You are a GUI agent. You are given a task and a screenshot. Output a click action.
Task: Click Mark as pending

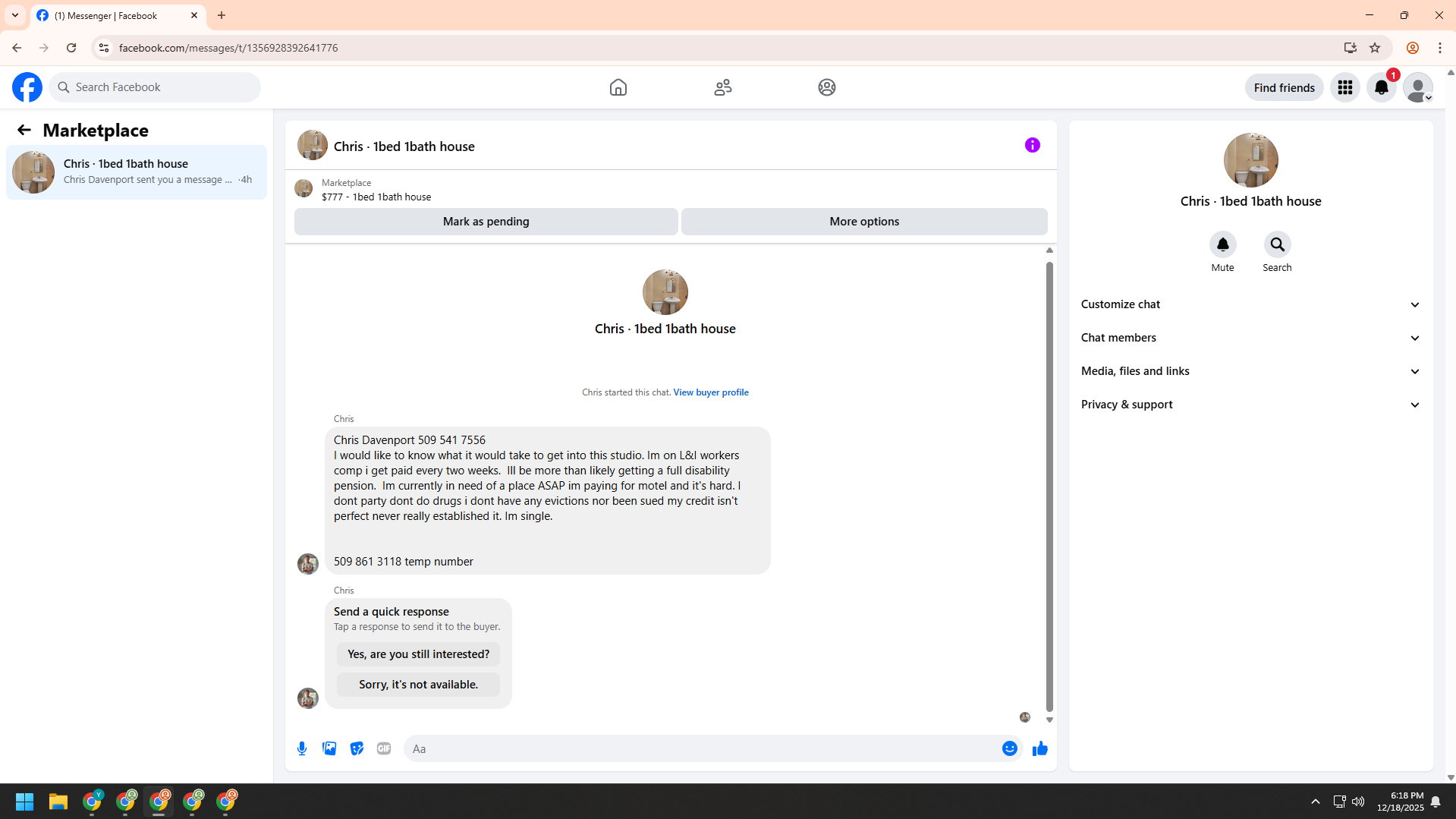click(486, 222)
